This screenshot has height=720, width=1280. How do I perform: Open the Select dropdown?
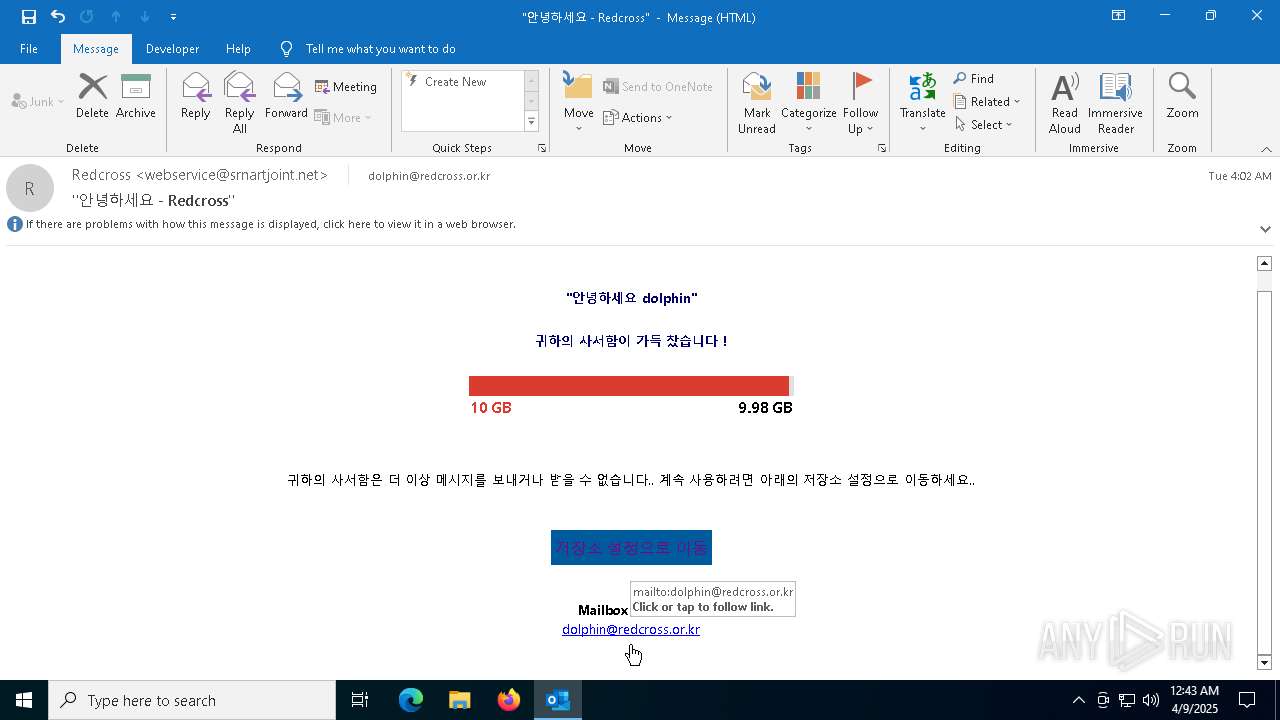984,125
